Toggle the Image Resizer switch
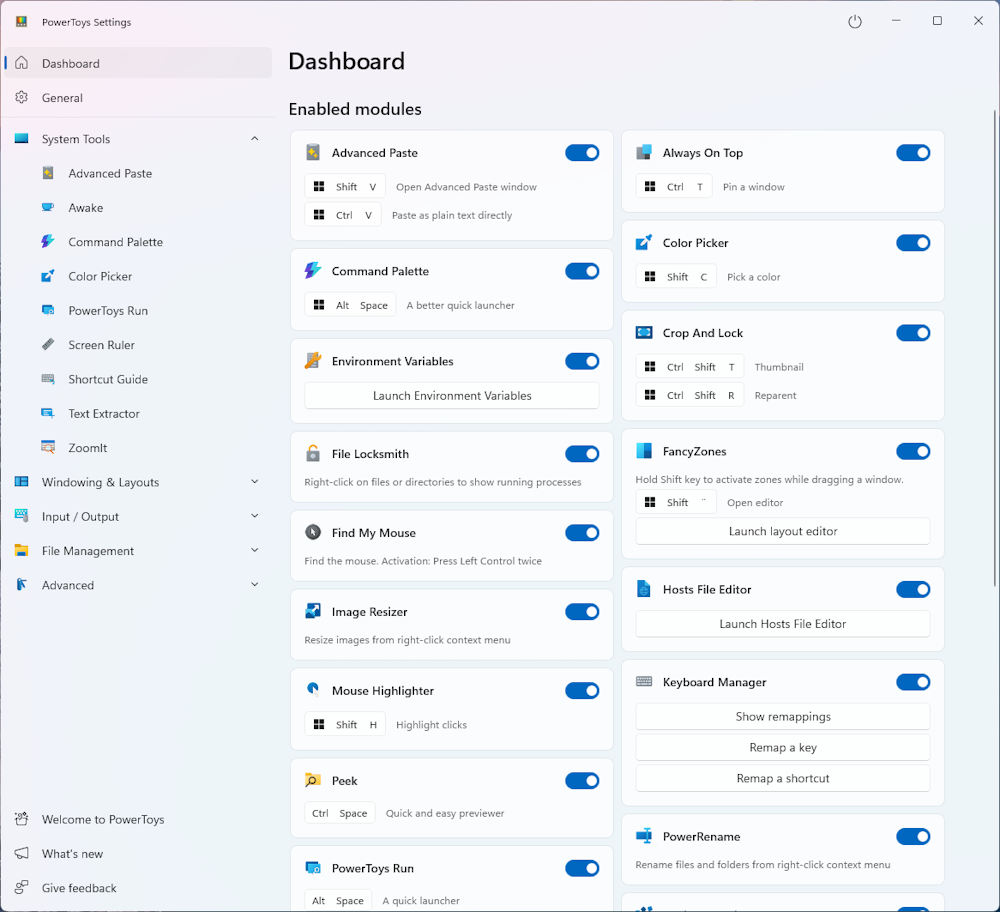1000x912 pixels. coord(582,612)
